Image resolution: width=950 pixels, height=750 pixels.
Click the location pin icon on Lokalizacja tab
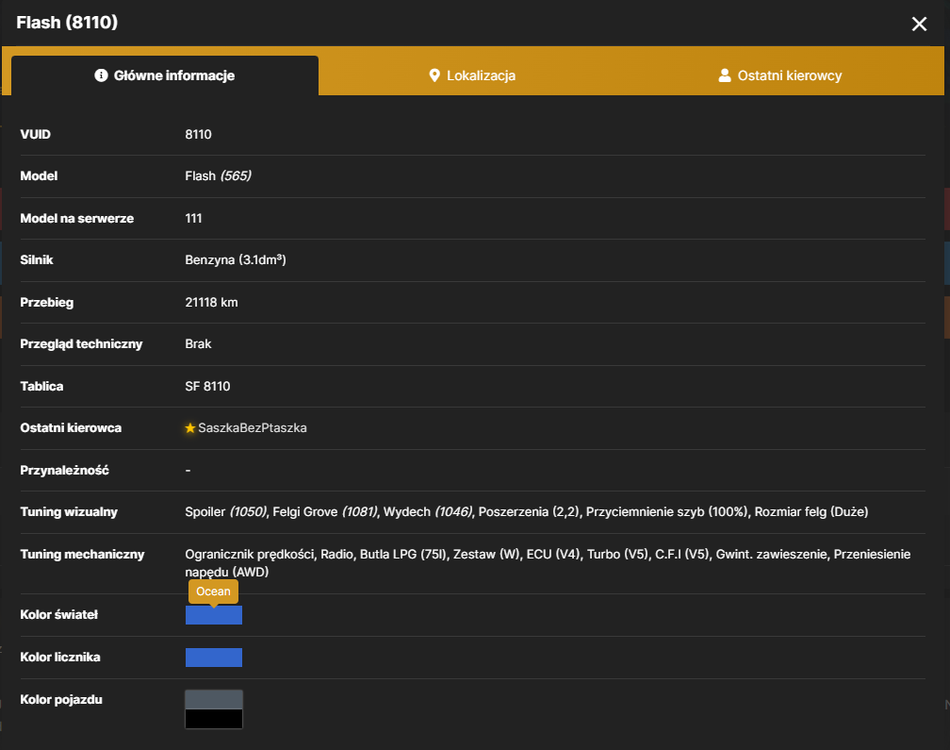click(434, 76)
